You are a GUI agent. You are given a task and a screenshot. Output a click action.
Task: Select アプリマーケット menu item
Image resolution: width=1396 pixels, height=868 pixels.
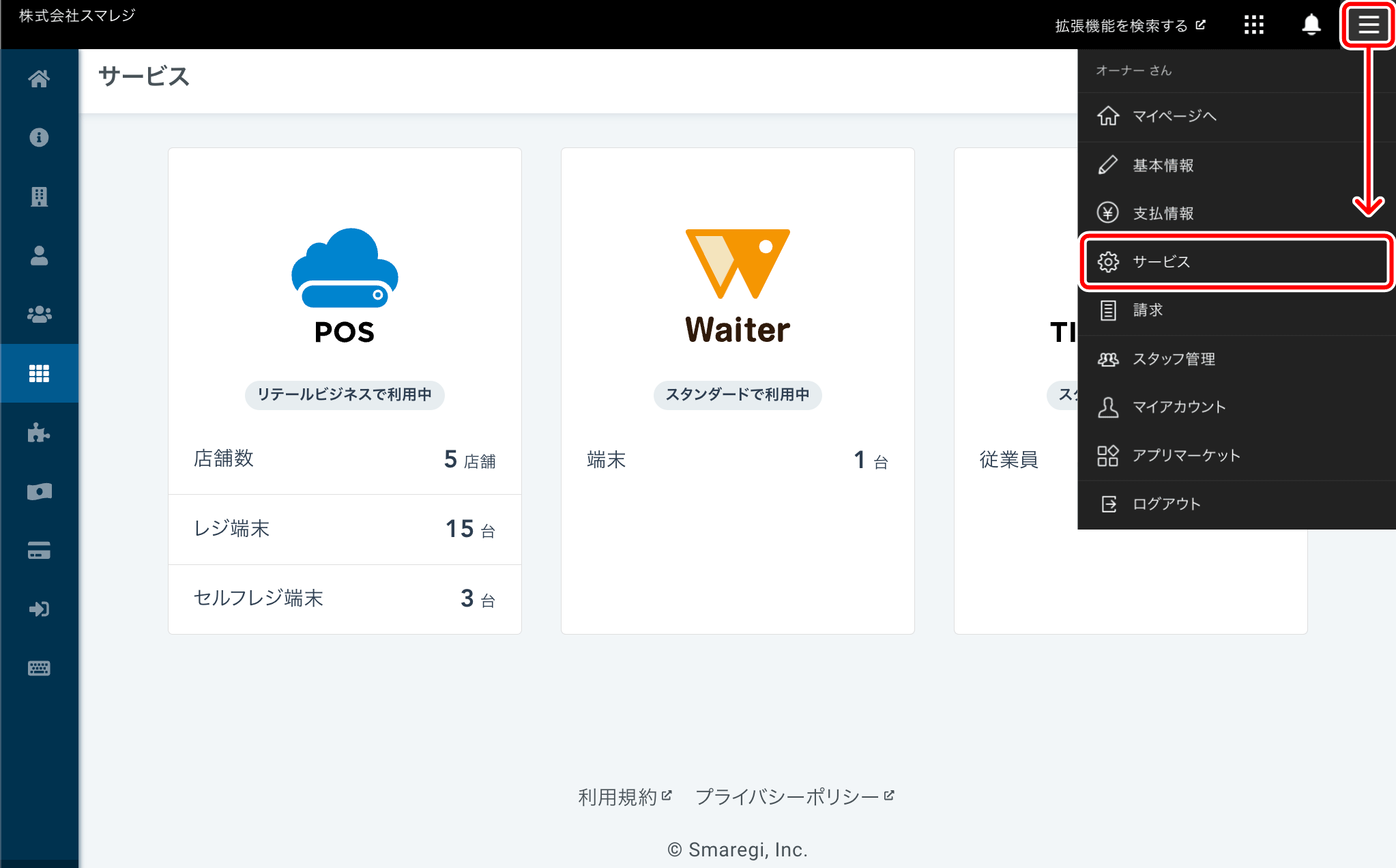coord(1236,456)
